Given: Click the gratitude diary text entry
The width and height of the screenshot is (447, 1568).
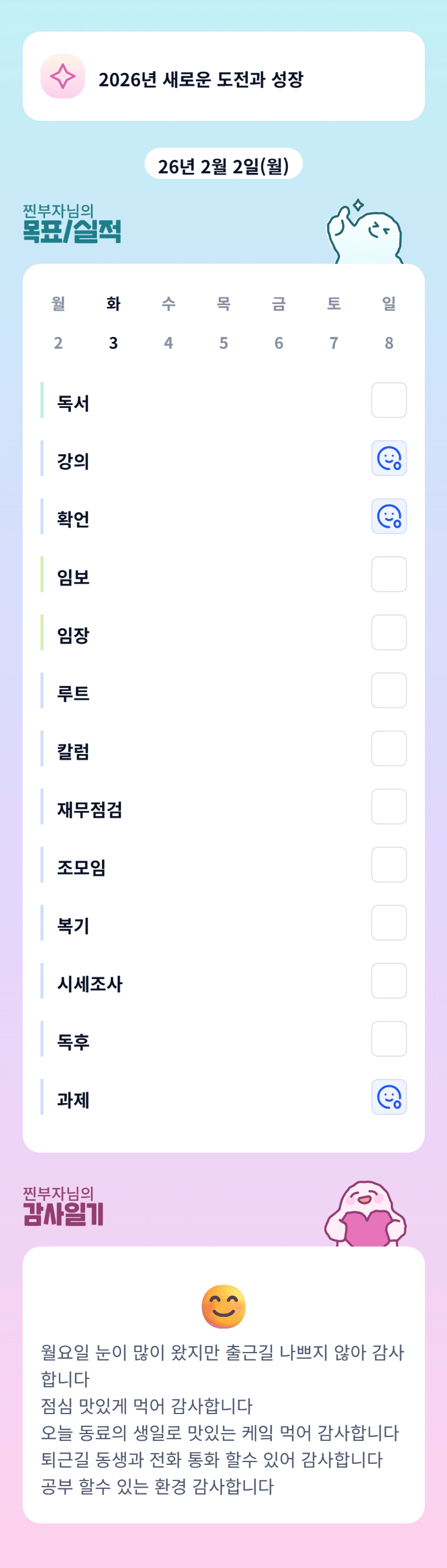Looking at the screenshot, I should 223,1419.
